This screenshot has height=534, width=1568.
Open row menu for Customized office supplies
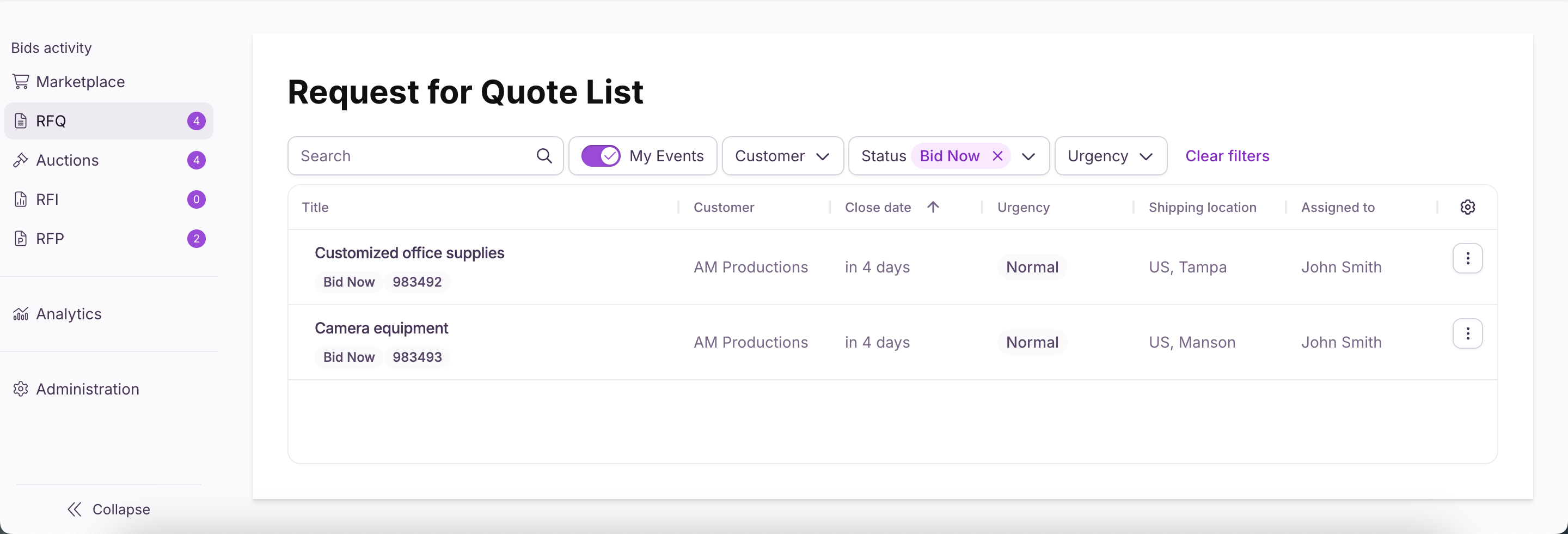(x=1467, y=258)
